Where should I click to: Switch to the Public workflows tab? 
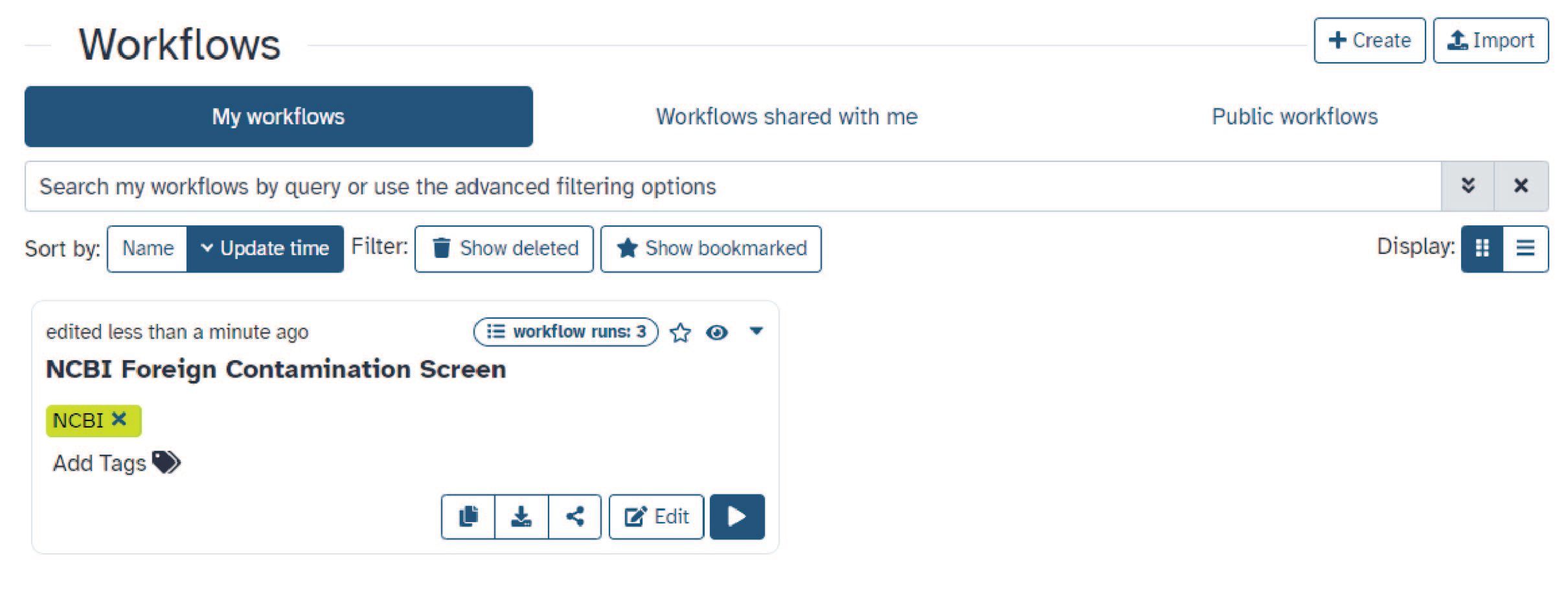1295,117
